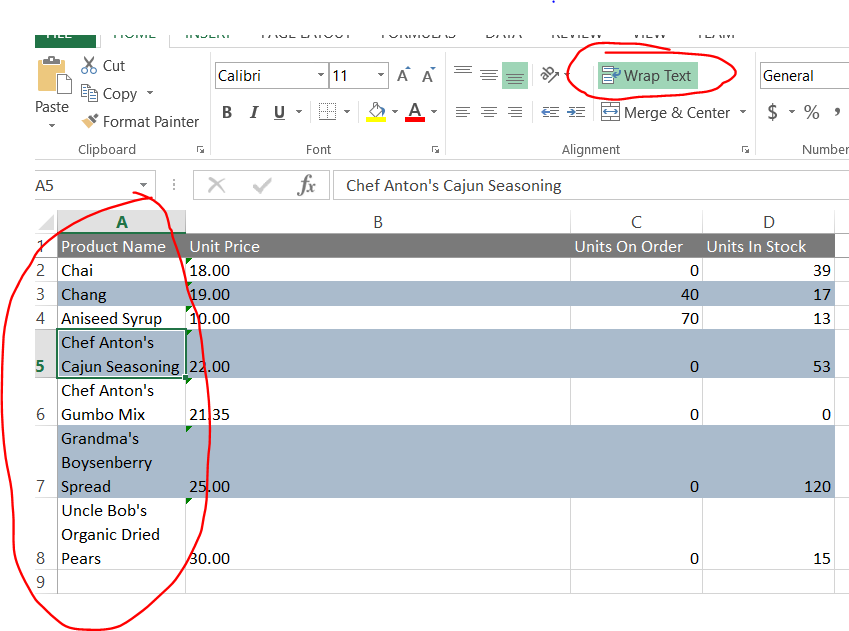Select the Format Painter tool
Image resolution: width=849 pixels, height=631 pixels.
point(140,121)
